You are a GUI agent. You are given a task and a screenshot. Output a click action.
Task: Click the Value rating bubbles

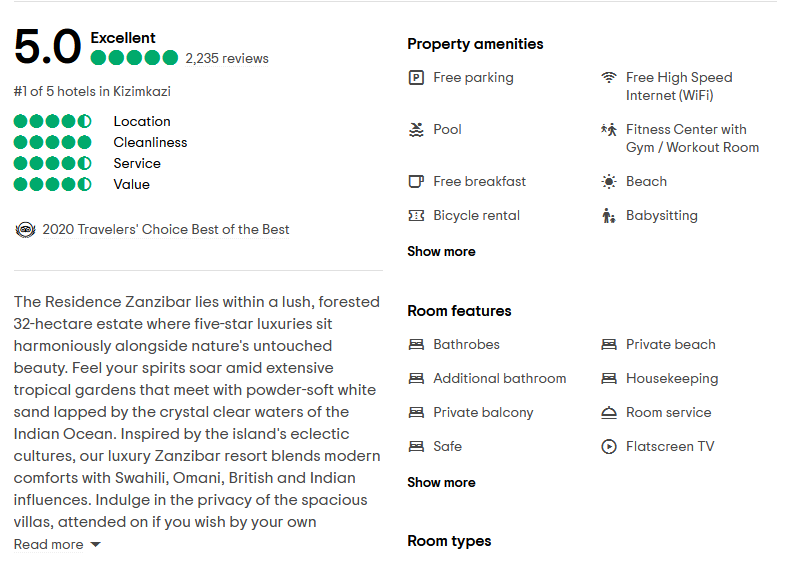coord(53,185)
